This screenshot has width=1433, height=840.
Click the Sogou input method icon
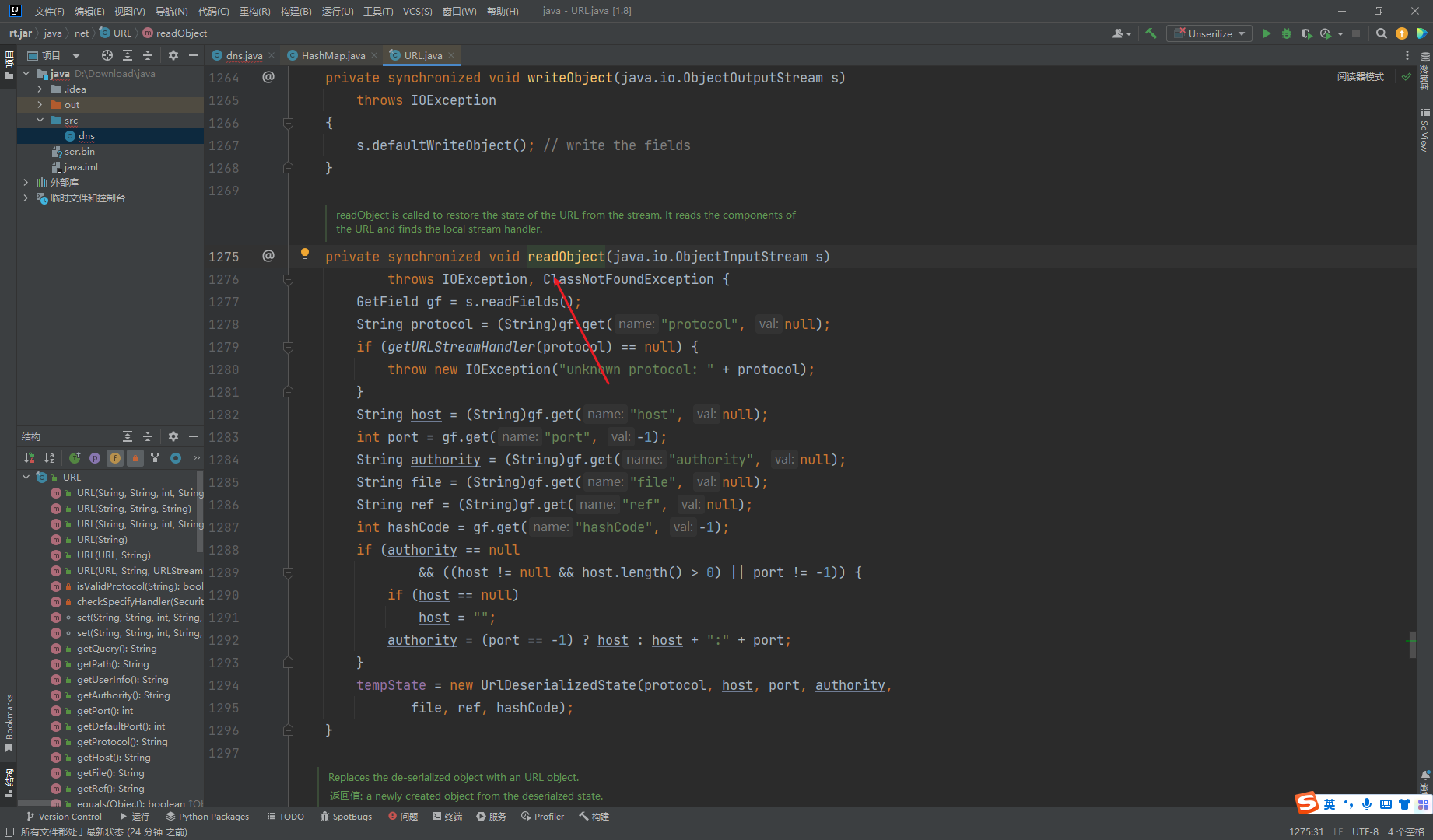[1307, 803]
